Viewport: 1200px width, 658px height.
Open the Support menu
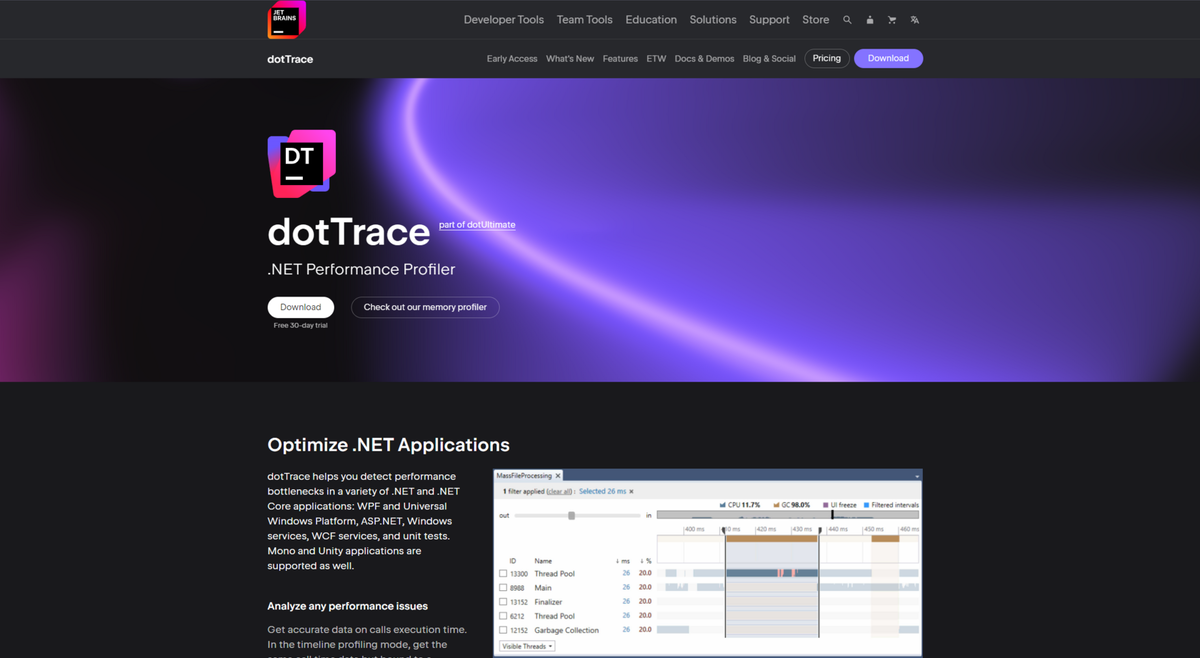coord(769,20)
